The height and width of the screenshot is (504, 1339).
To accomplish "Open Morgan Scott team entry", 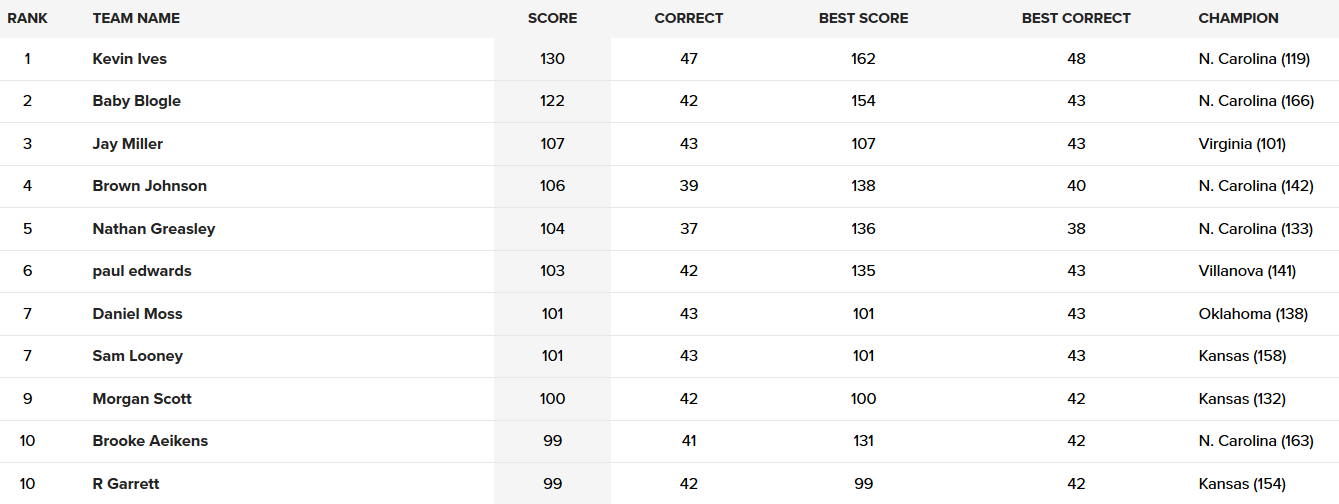I will [x=142, y=399].
